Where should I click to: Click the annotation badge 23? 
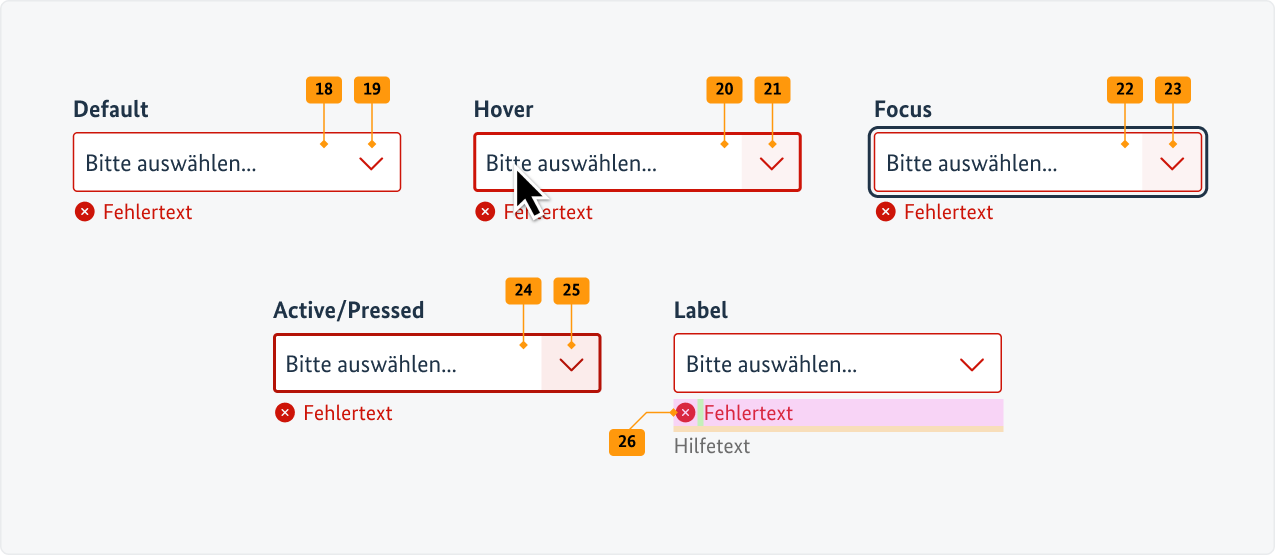click(x=1173, y=90)
